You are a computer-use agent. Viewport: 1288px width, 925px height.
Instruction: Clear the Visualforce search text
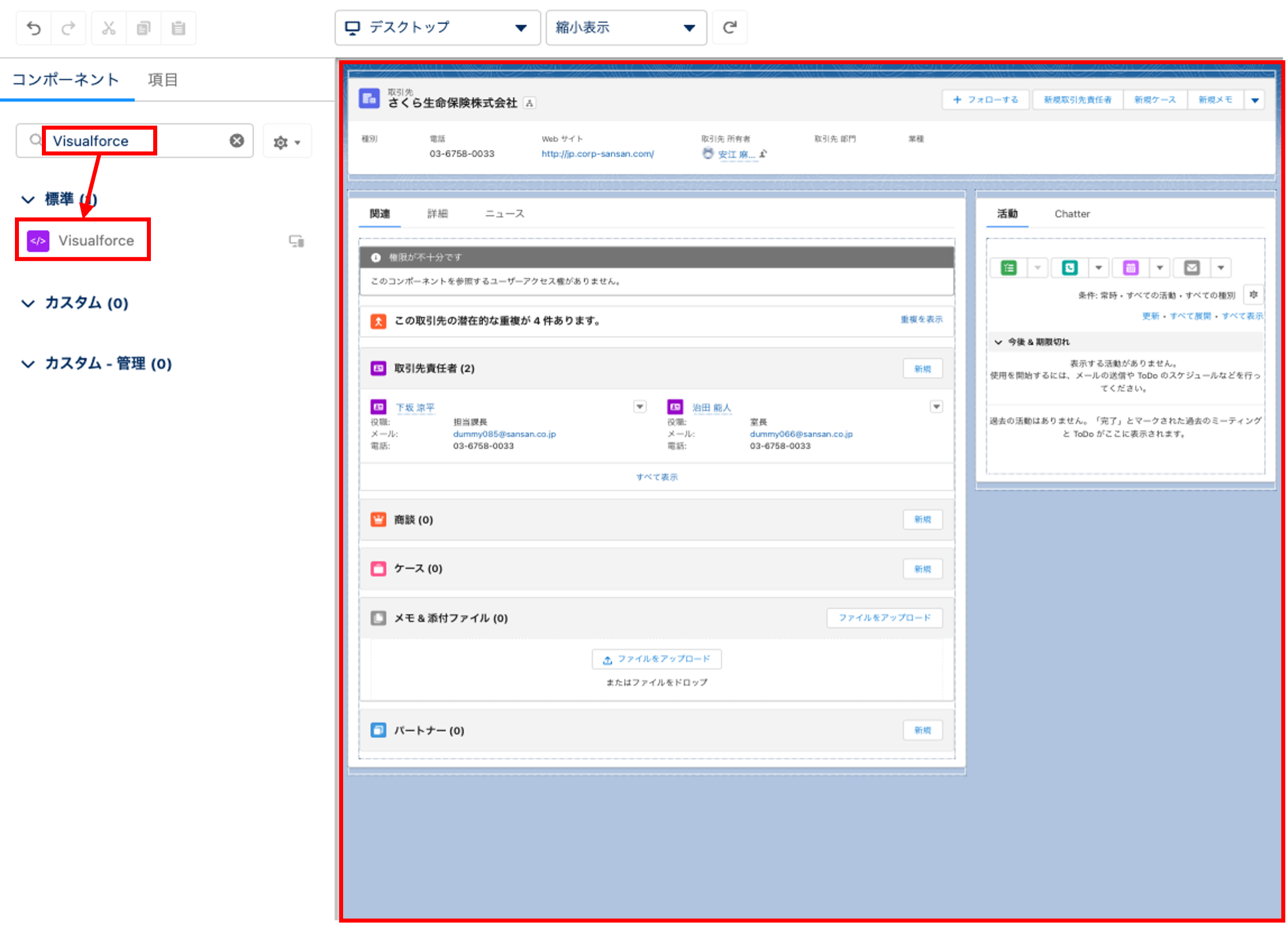(237, 140)
